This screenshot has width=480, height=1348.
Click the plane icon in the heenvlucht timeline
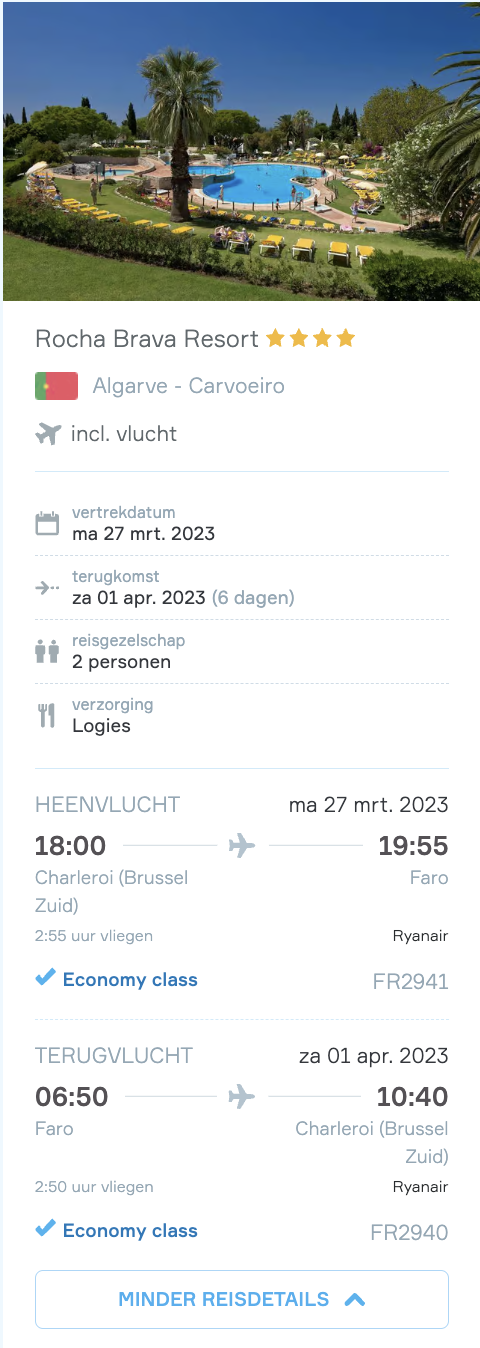coord(242,846)
